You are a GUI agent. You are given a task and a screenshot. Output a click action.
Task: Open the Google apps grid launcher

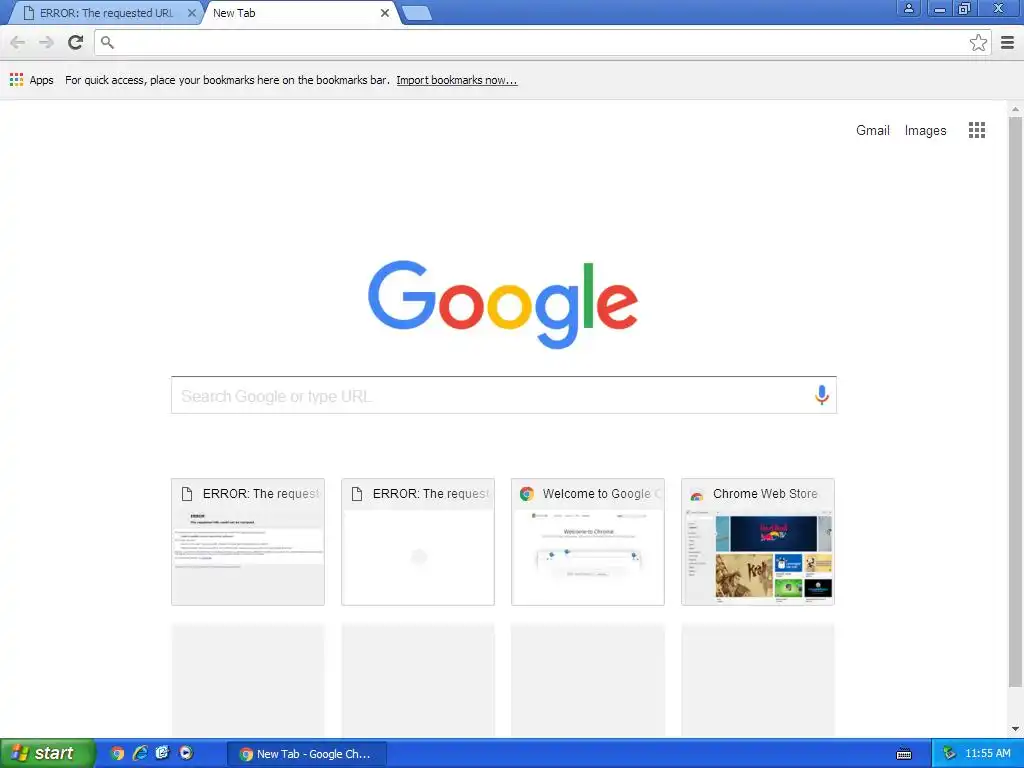point(977,130)
